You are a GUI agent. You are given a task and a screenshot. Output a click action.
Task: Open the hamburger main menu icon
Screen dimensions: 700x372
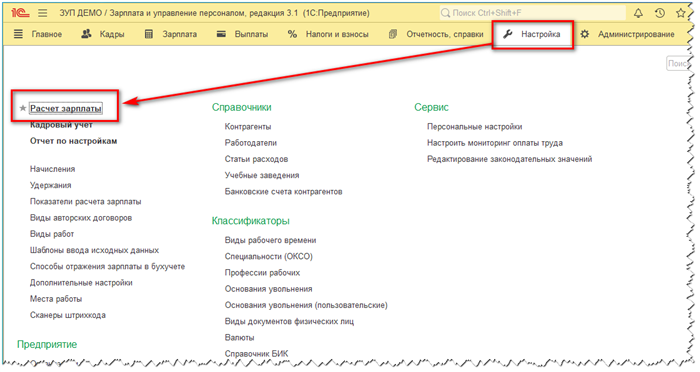[x=42, y=13]
